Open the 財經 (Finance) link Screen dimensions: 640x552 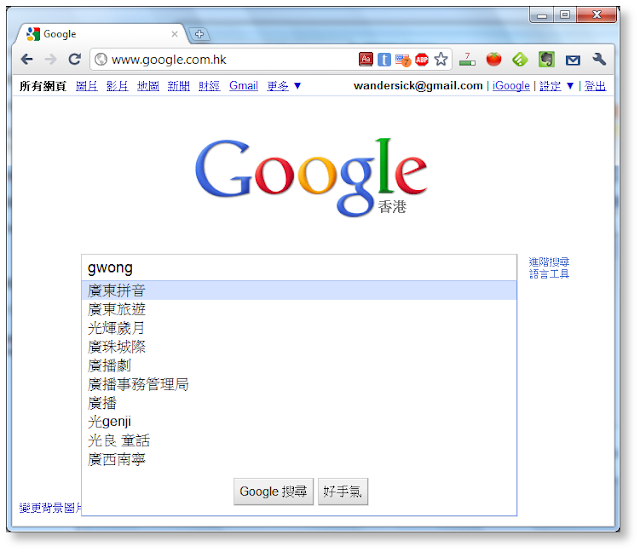[x=209, y=86]
